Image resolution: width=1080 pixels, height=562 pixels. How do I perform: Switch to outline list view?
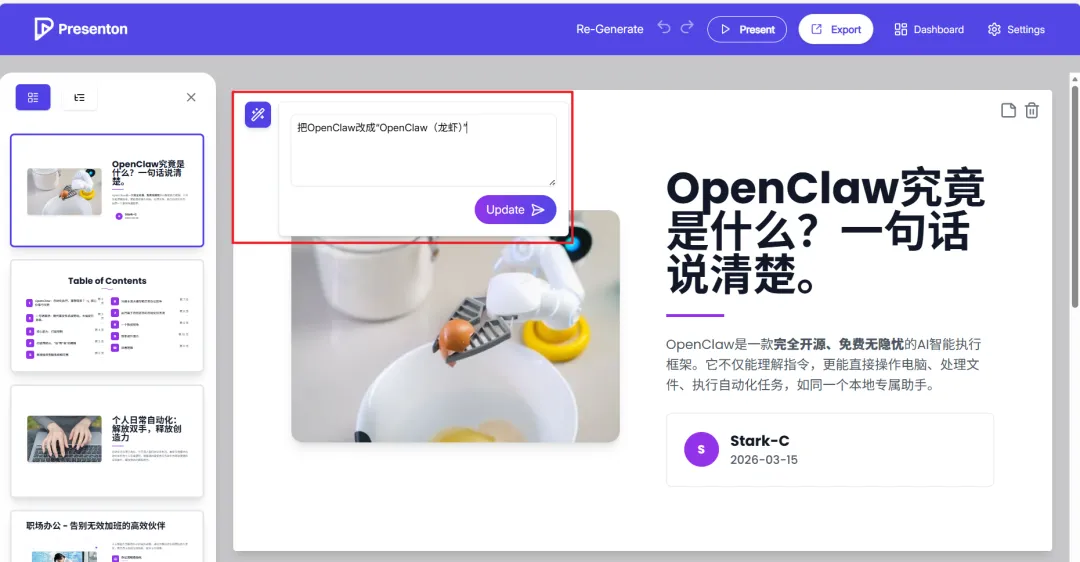coord(79,97)
